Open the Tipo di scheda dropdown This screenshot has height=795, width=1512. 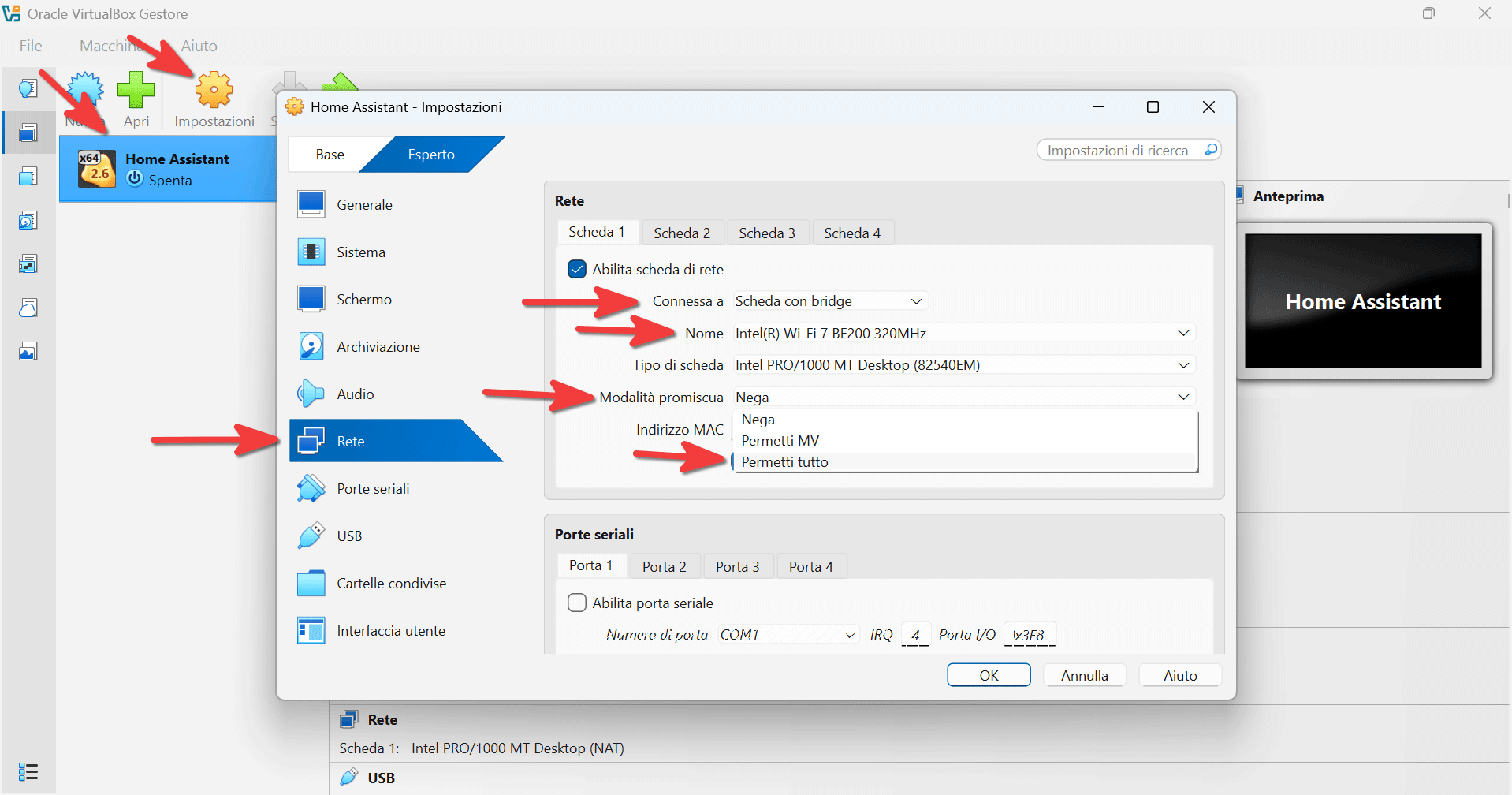pos(963,364)
